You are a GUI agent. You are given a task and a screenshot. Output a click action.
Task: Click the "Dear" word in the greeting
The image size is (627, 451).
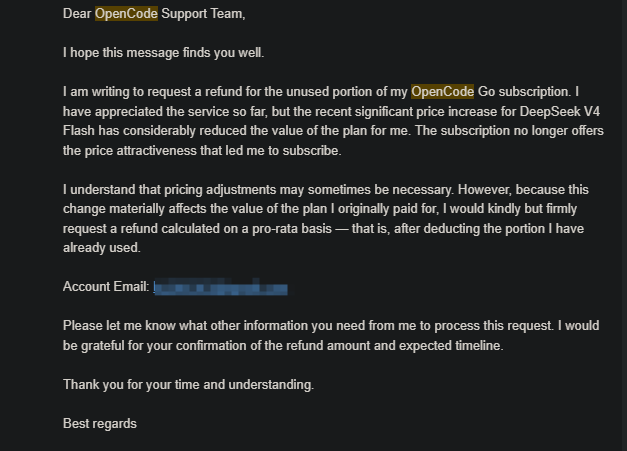pos(77,14)
